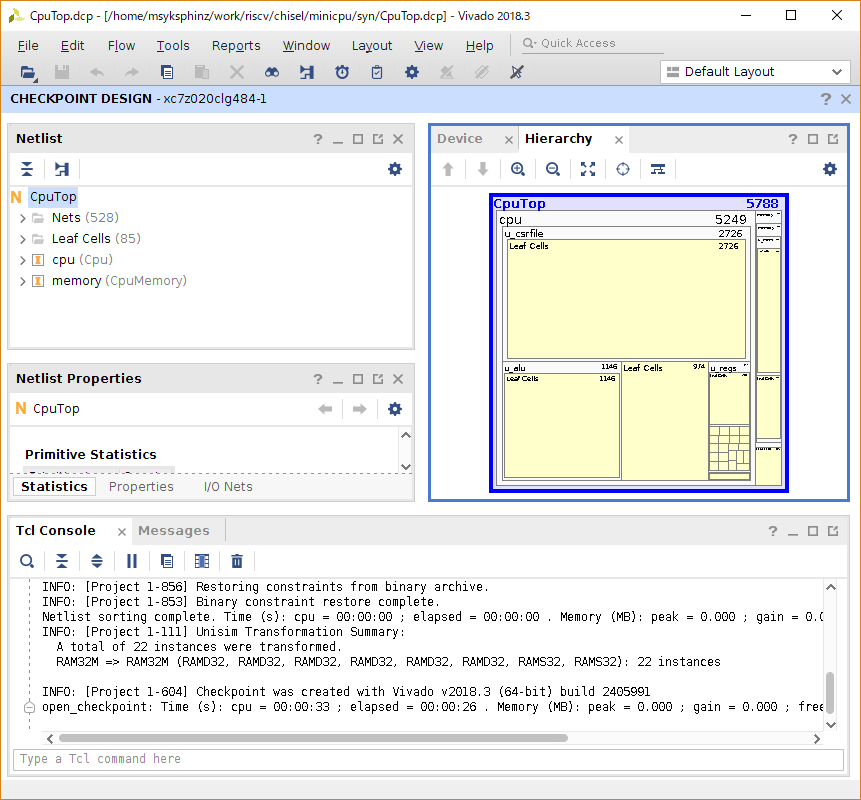Open Settings gear in main toolbar
The height and width of the screenshot is (800, 861).
click(412, 72)
